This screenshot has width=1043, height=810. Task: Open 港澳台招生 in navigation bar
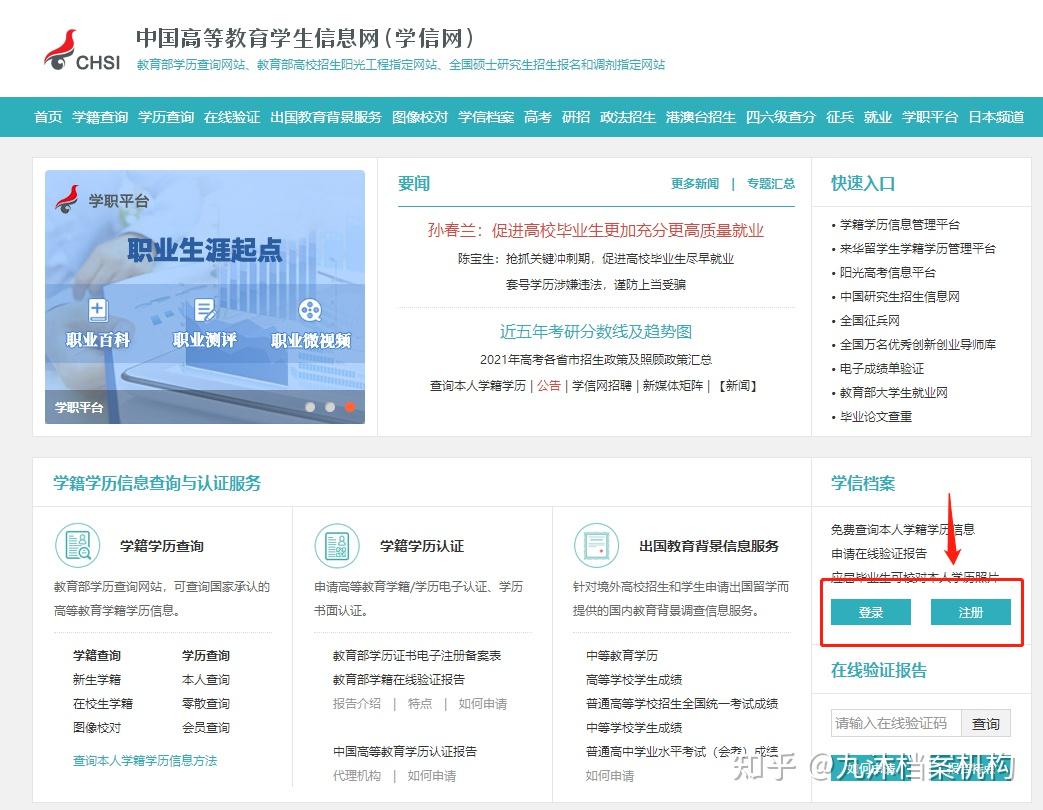pos(700,117)
